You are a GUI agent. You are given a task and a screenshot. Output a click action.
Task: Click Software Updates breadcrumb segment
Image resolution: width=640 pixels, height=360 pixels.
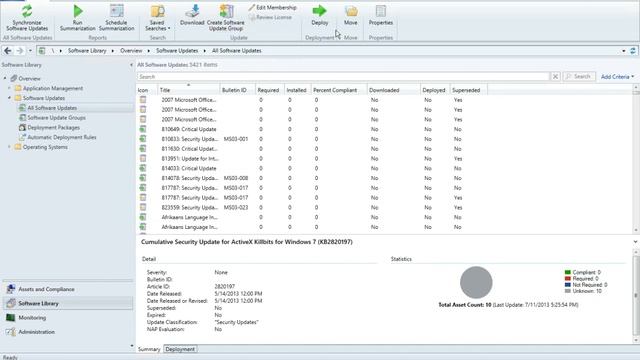tap(177, 51)
